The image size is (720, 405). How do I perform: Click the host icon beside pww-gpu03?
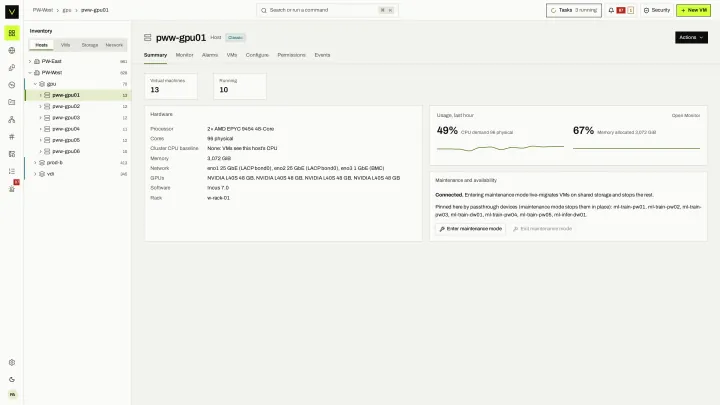coord(47,118)
